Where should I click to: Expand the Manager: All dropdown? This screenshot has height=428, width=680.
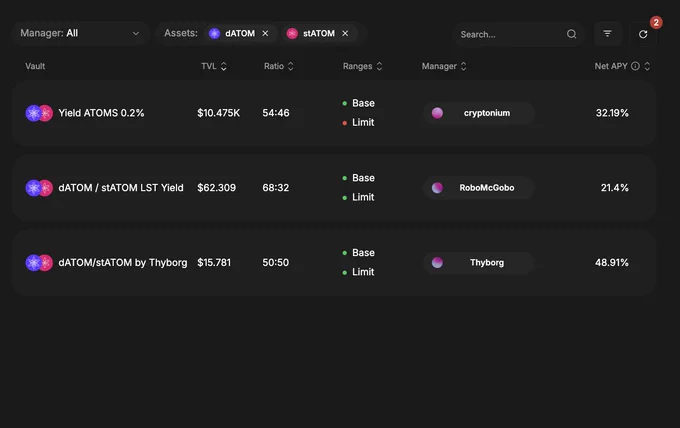point(80,33)
